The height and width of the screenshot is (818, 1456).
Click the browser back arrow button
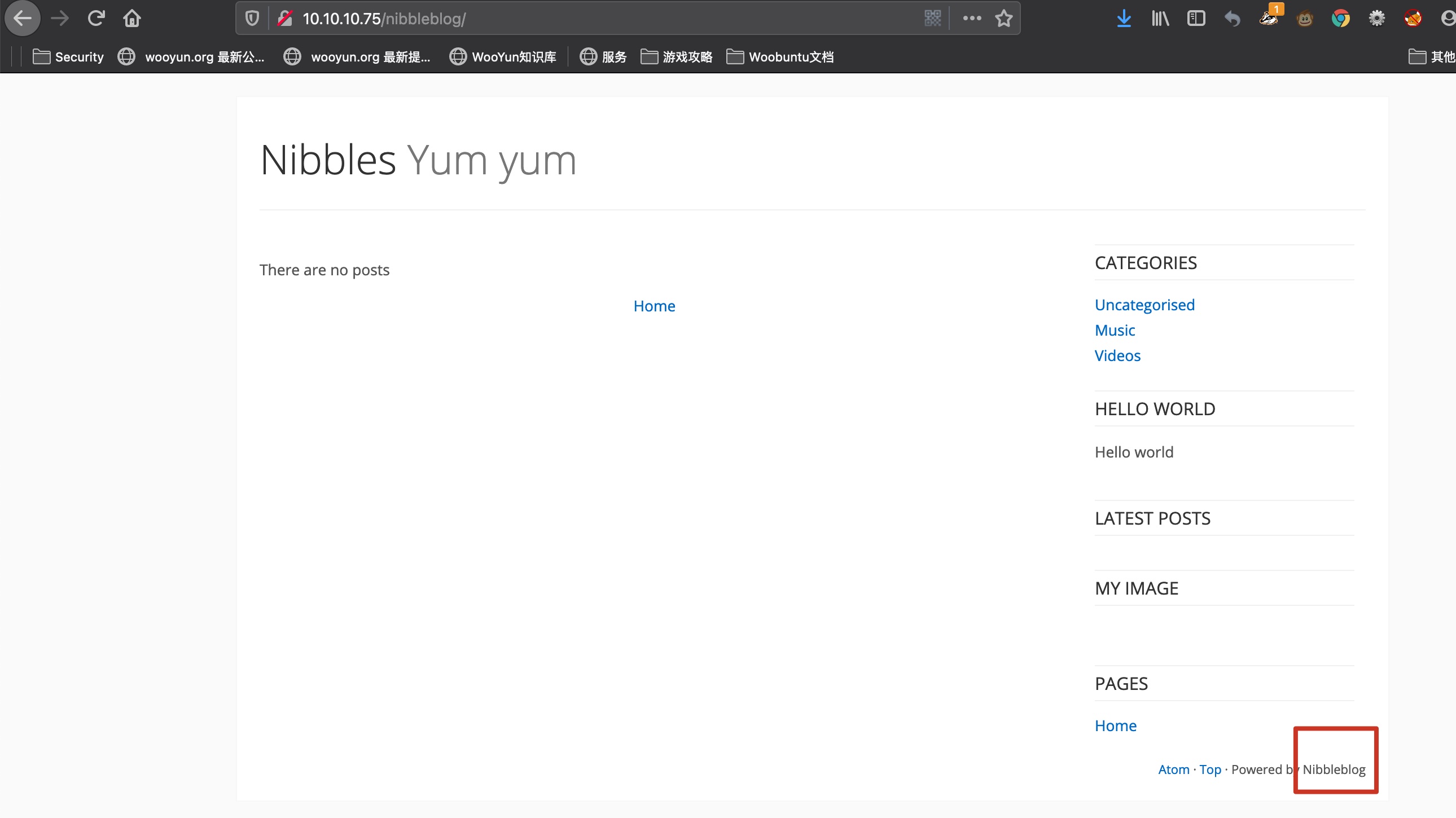(23, 19)
